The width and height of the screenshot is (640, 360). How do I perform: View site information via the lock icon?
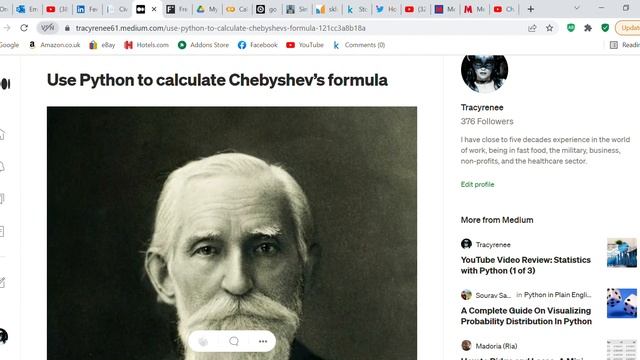click(67, 28)
